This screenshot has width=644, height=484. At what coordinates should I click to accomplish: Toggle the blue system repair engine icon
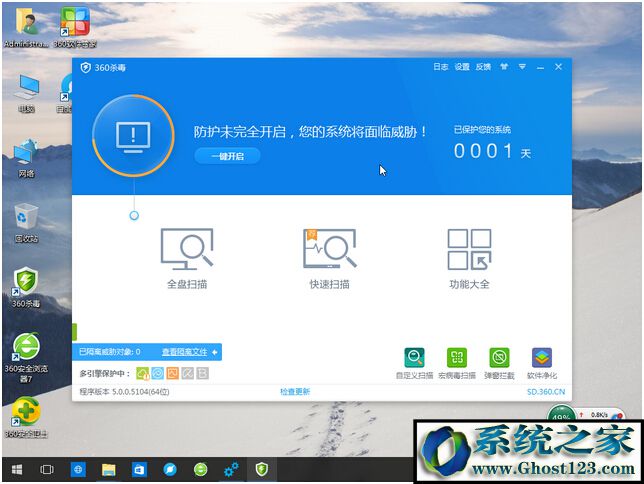coord(158,373)
